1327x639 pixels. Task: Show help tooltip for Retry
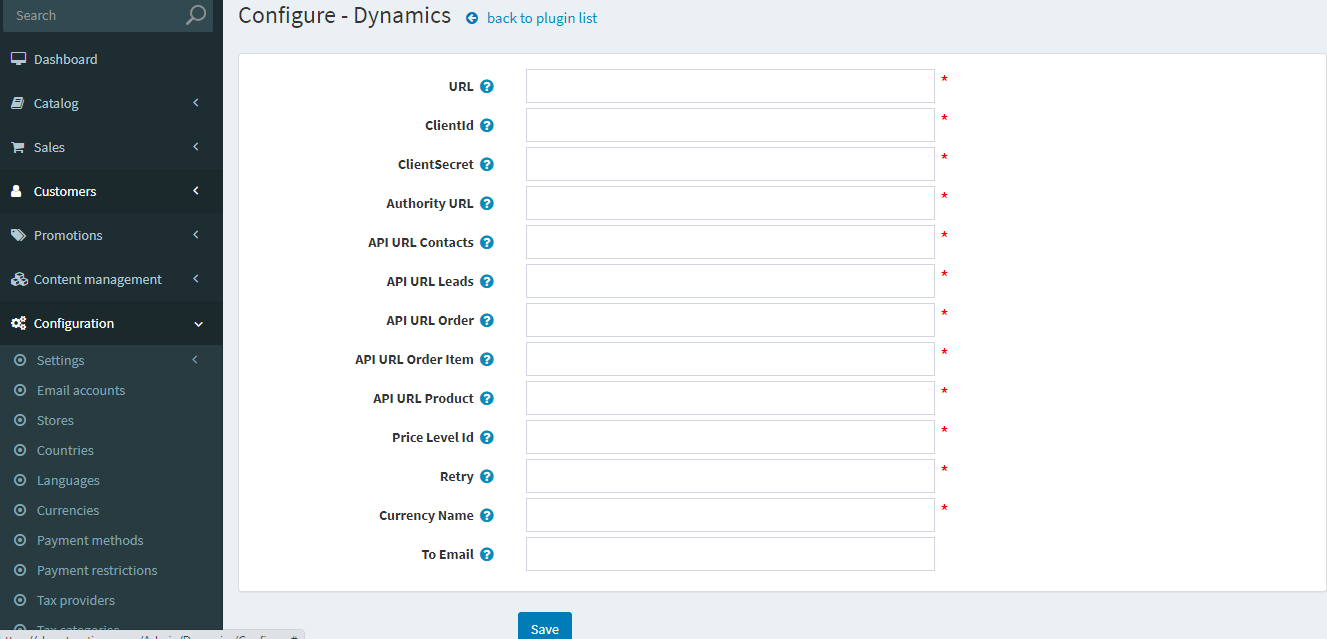pyautogui.click(x=487, y=476)
